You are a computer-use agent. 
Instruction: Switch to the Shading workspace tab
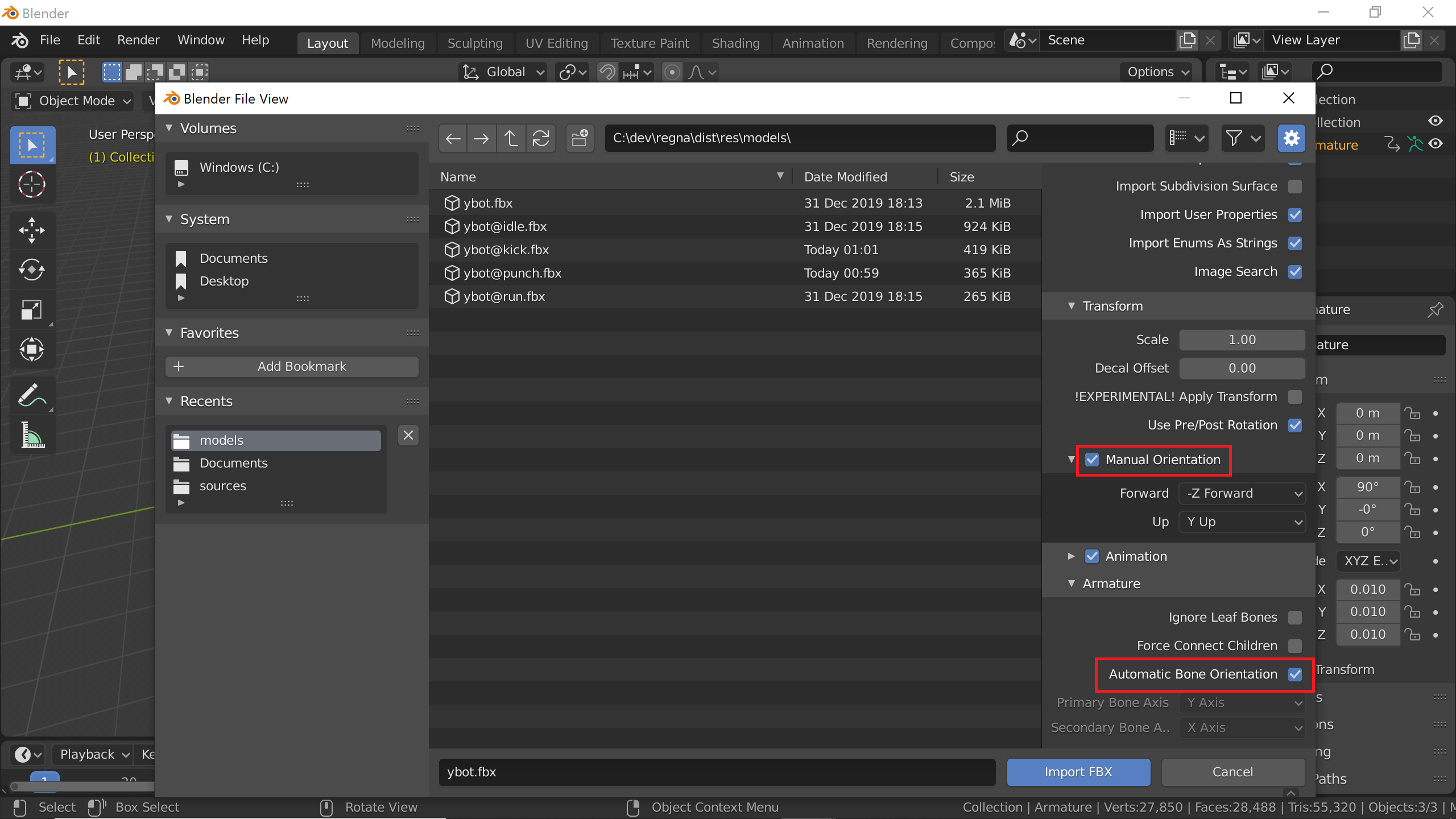735,43
